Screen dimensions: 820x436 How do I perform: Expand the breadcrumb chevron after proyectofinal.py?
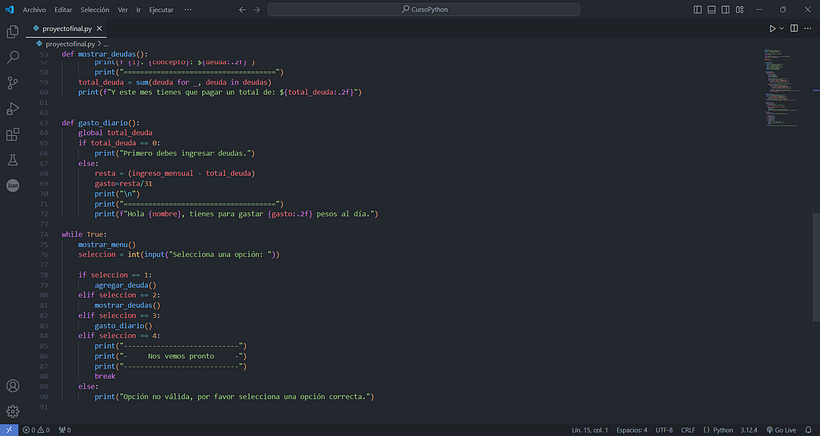coord(99,44)
